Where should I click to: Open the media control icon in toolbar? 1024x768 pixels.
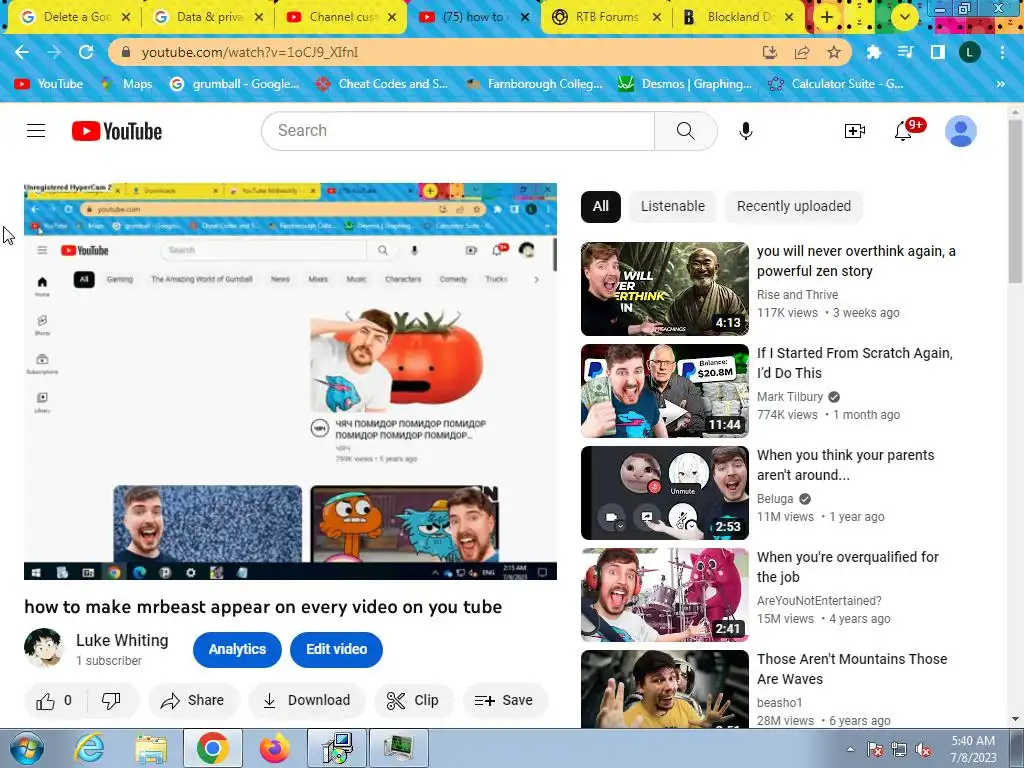click(x=905, y=52)
